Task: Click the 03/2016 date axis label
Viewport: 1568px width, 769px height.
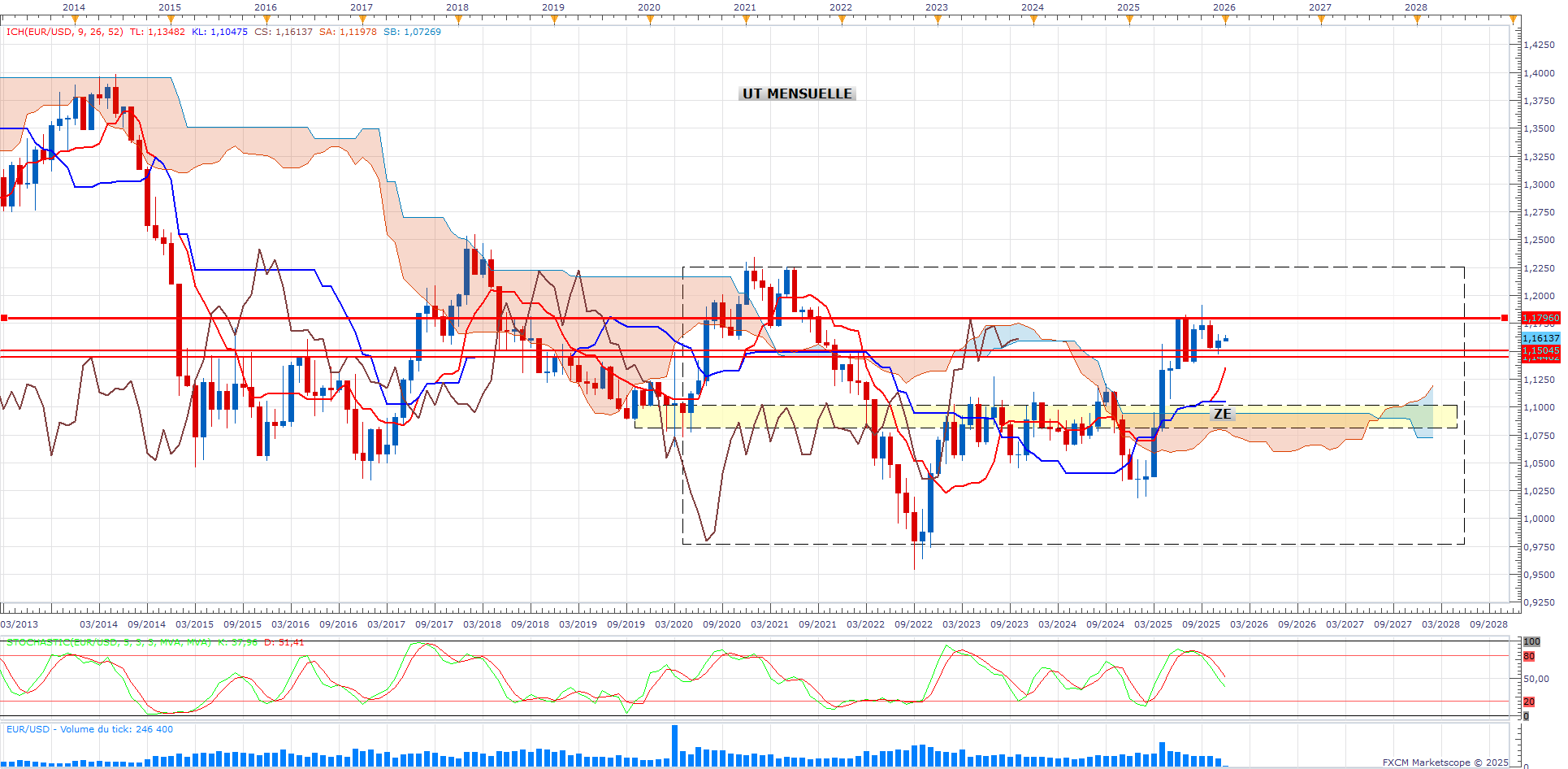Action: tap(291, 624)
